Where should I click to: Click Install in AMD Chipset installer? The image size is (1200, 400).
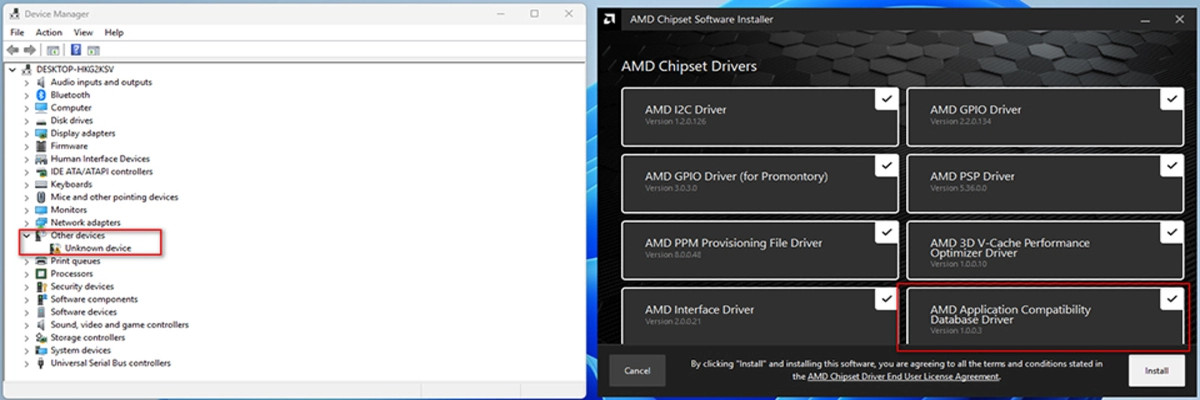tap(1156, 370)
